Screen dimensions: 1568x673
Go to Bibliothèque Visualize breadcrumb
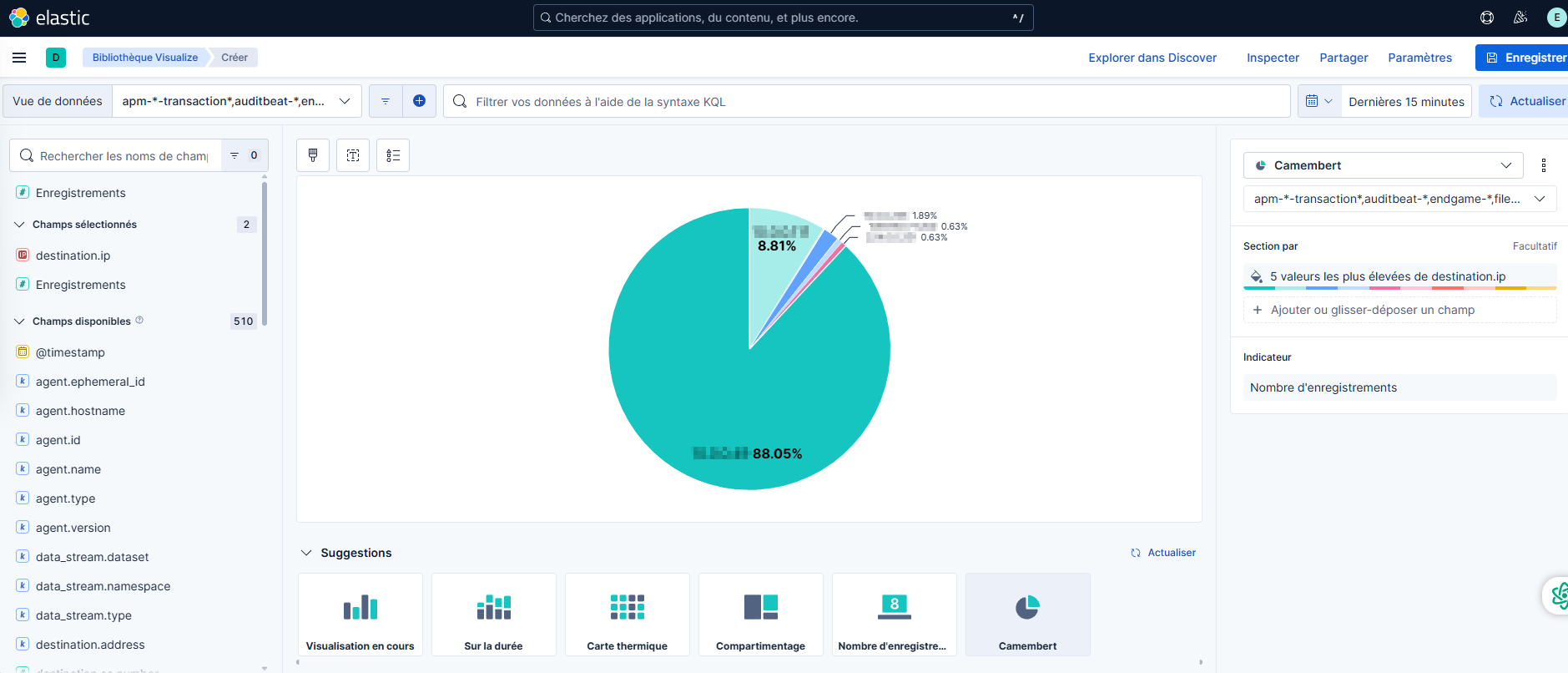[x=145, y=58]
